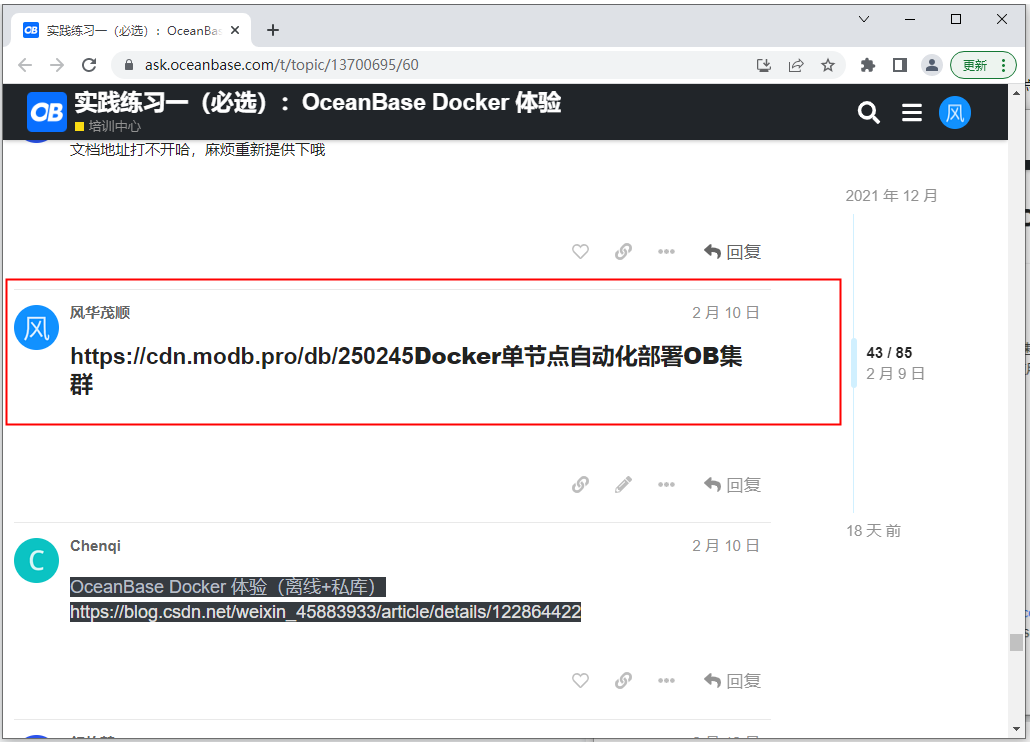Open the 风华茂顺 username link

(100, 313)
